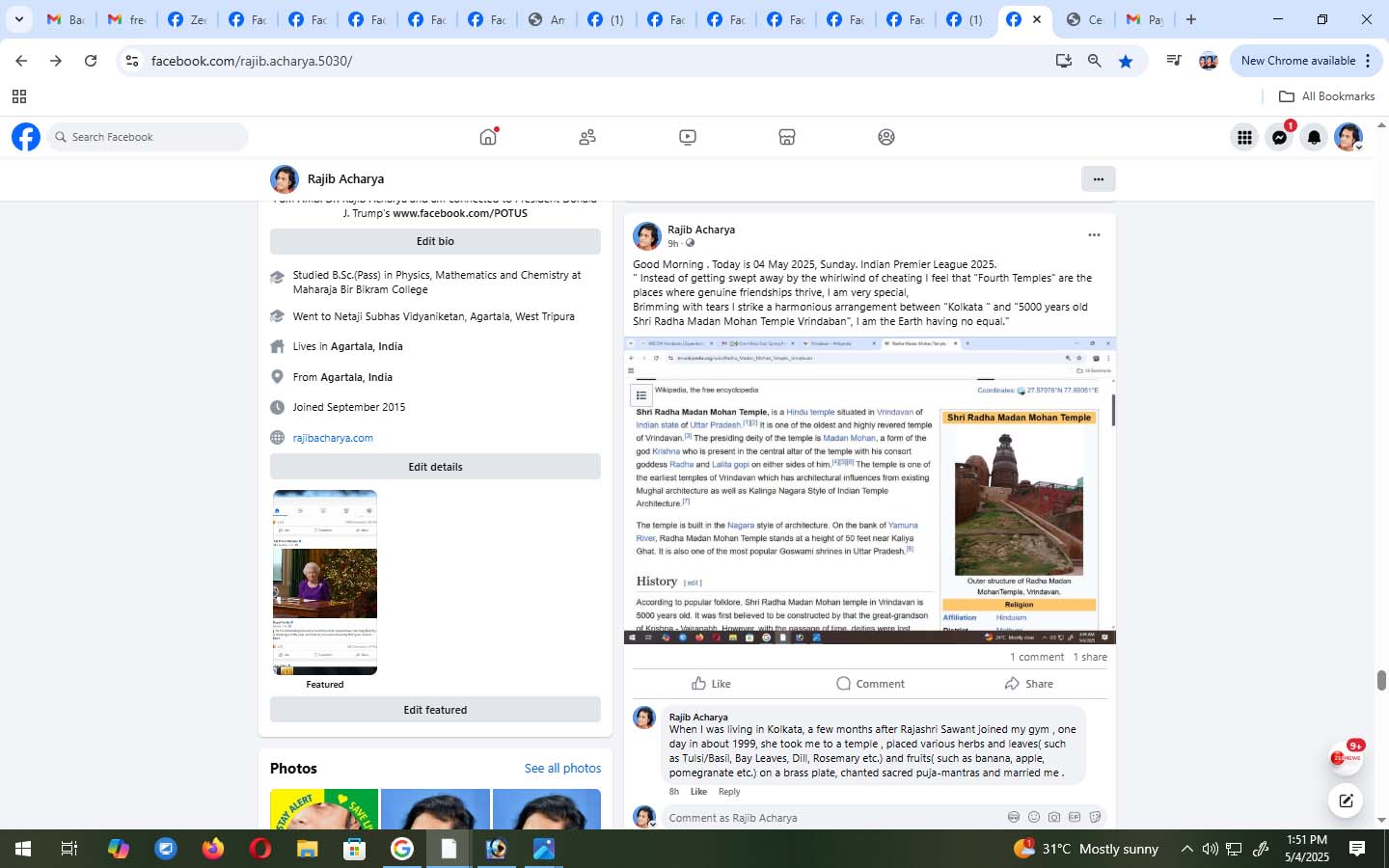Open File Explorer from taskbar

pyautogui.click(x=307, y=849)
